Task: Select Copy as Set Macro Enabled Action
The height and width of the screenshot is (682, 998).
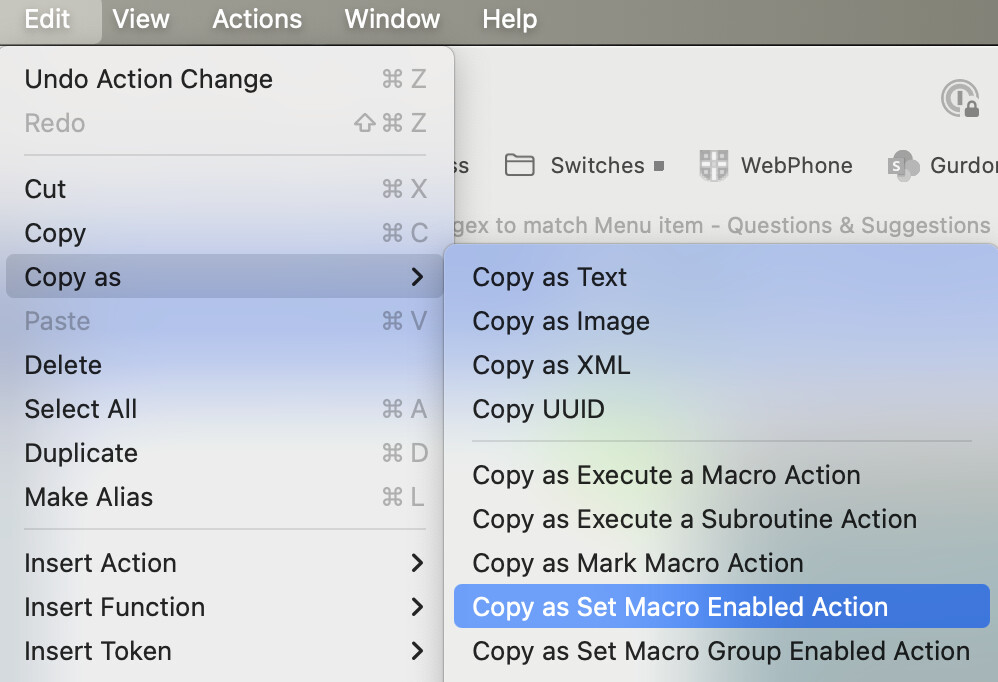Action: pyautogui.click(x=680, y=607)
